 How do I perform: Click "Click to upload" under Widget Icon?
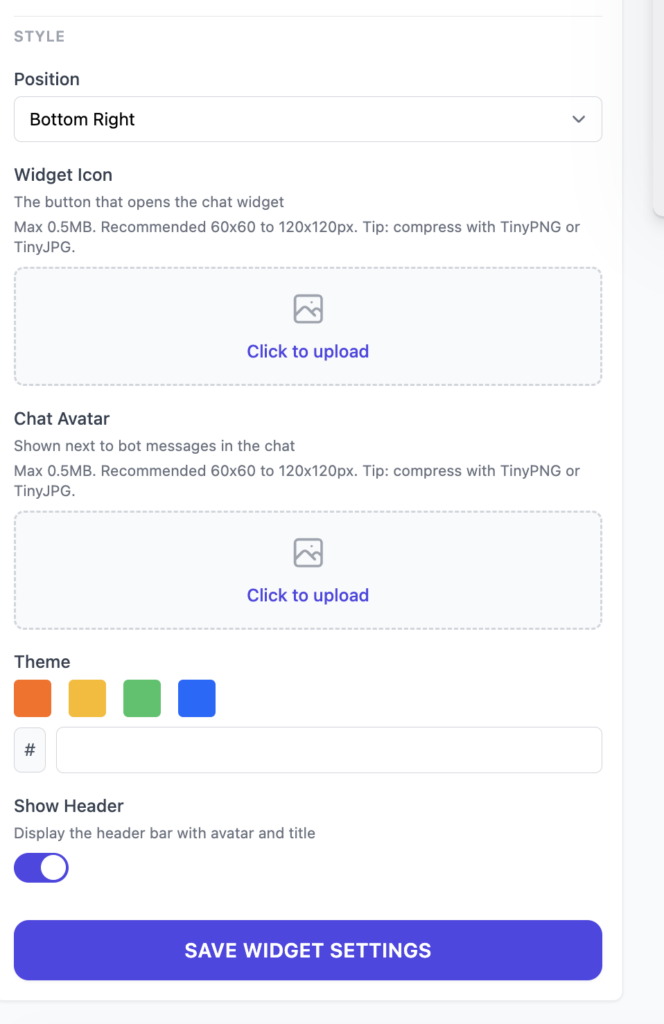click(308, 351)
